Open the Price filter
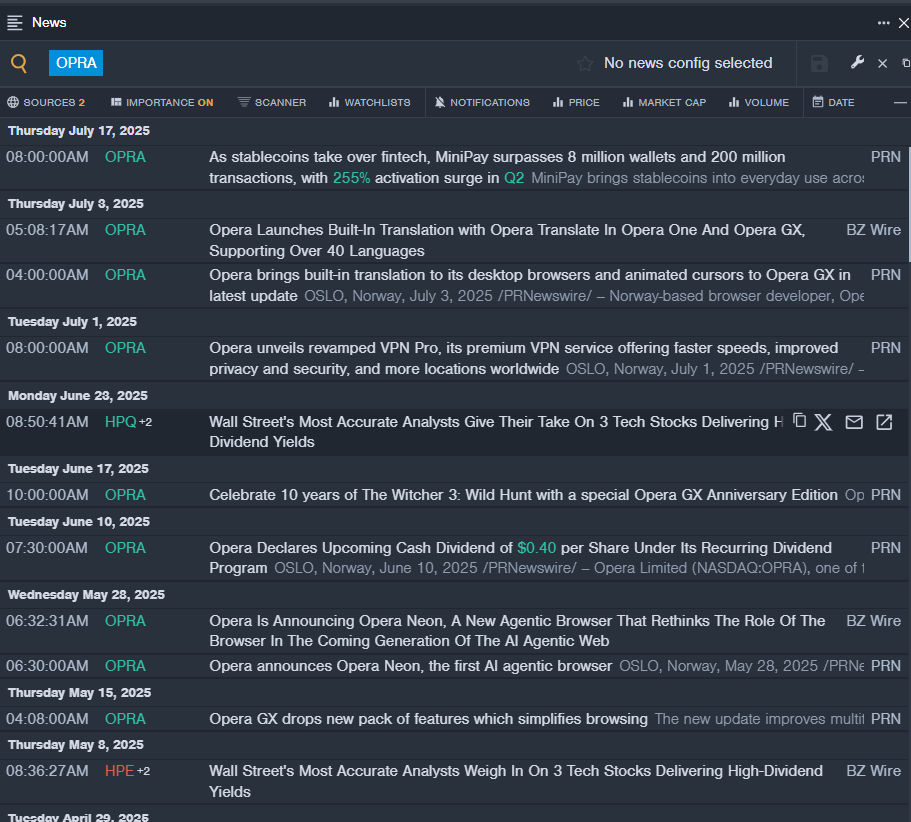Image resolution: width=911 pixels, height=822 pixels. pos(576,102)
